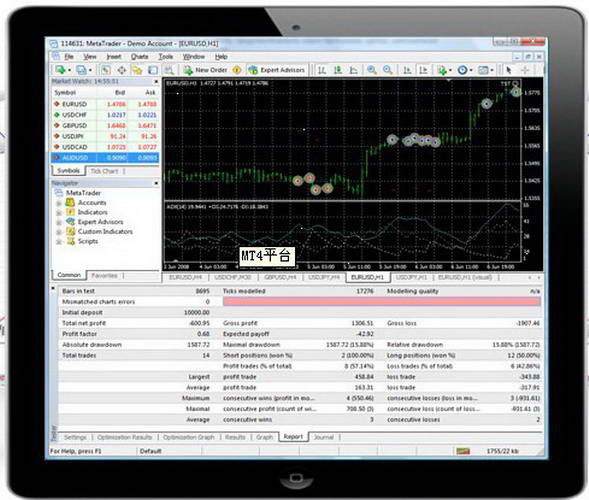Zoom out on the chart

[388, 70]
